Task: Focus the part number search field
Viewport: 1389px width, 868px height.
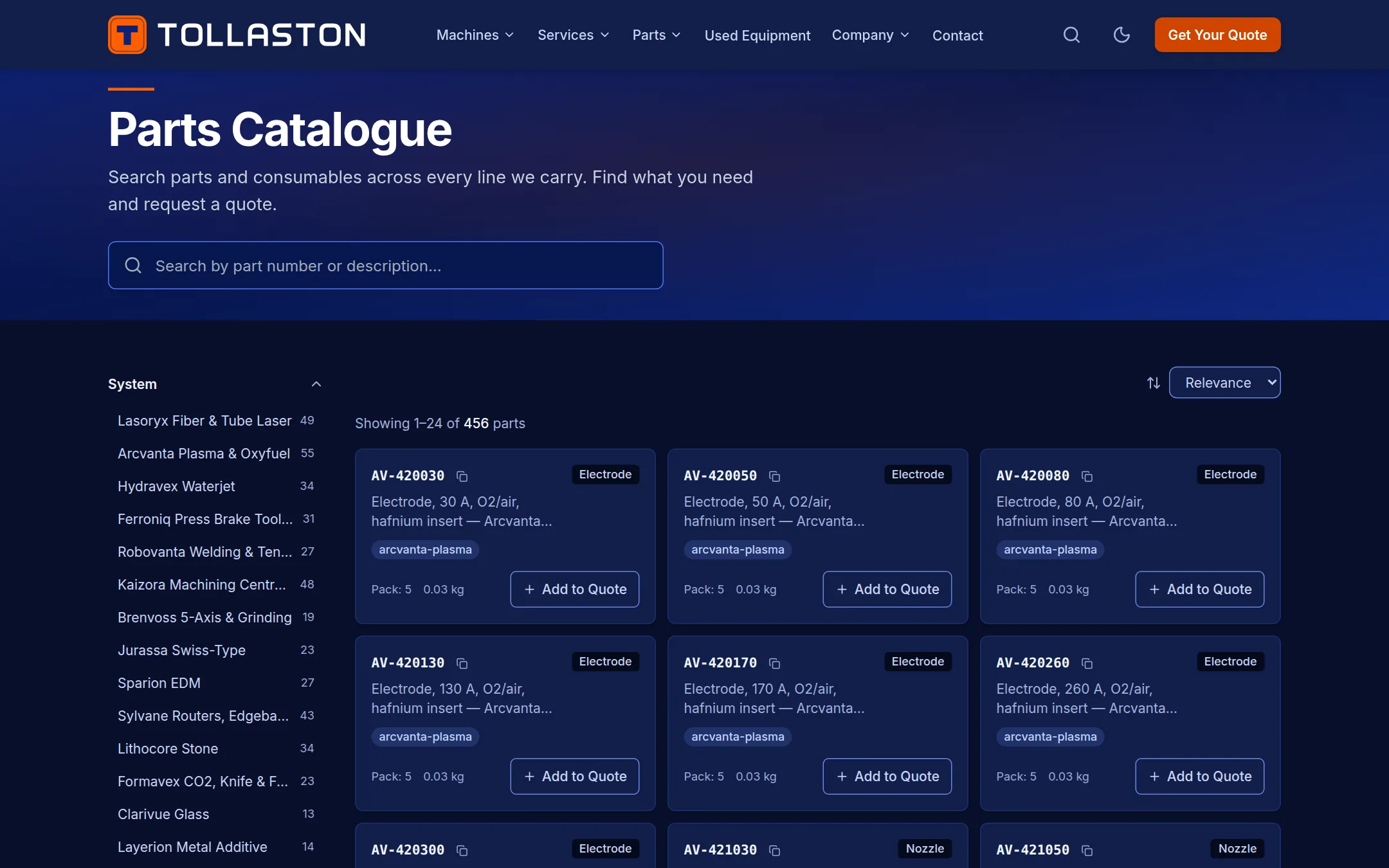Action: coord(386,265)
